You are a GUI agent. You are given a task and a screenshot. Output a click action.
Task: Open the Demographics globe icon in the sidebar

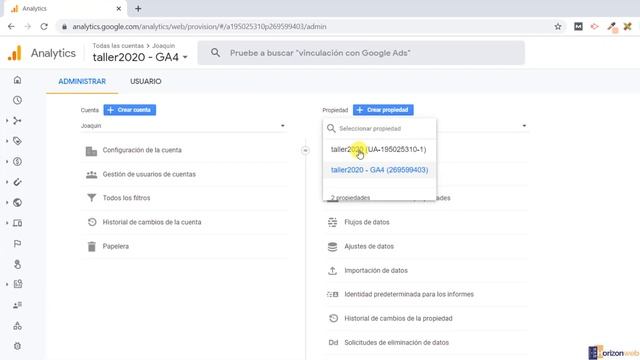pyautogui.click(x=17, y=202)
